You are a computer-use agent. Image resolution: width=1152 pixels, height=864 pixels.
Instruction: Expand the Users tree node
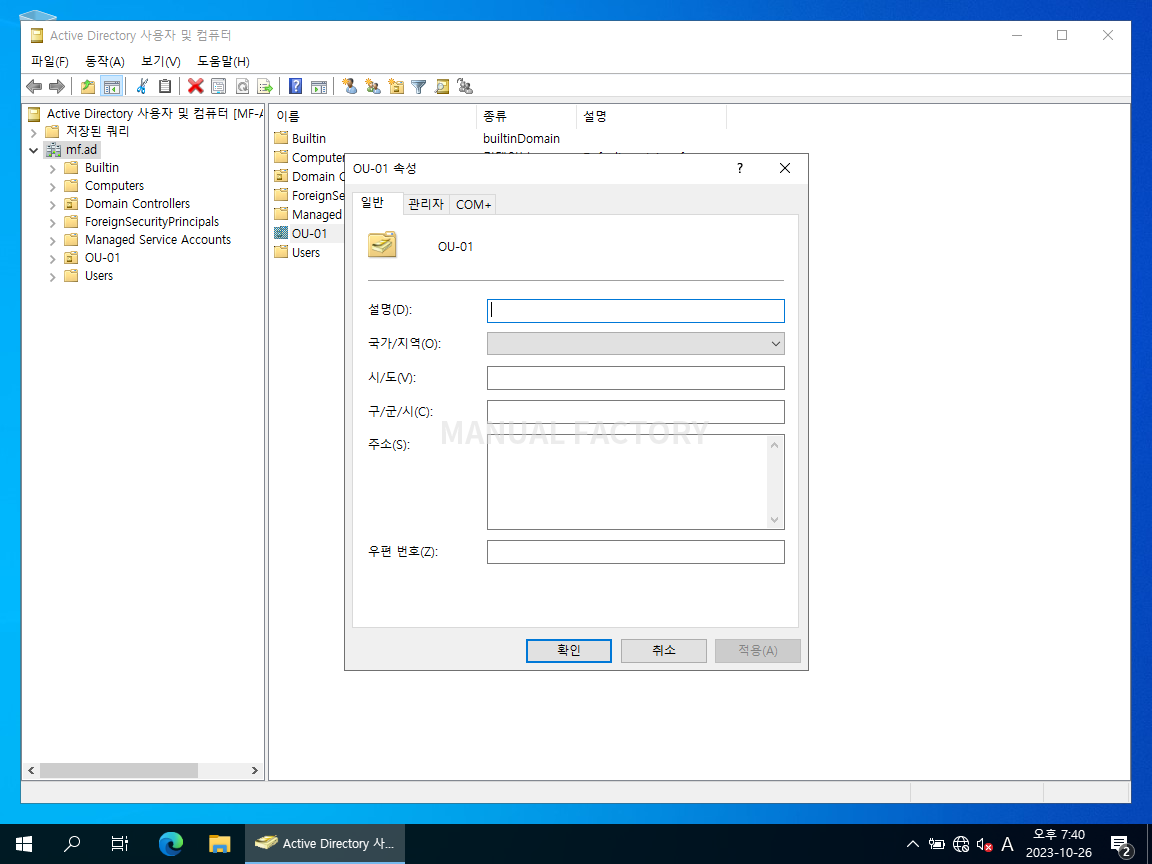(52, 277)
